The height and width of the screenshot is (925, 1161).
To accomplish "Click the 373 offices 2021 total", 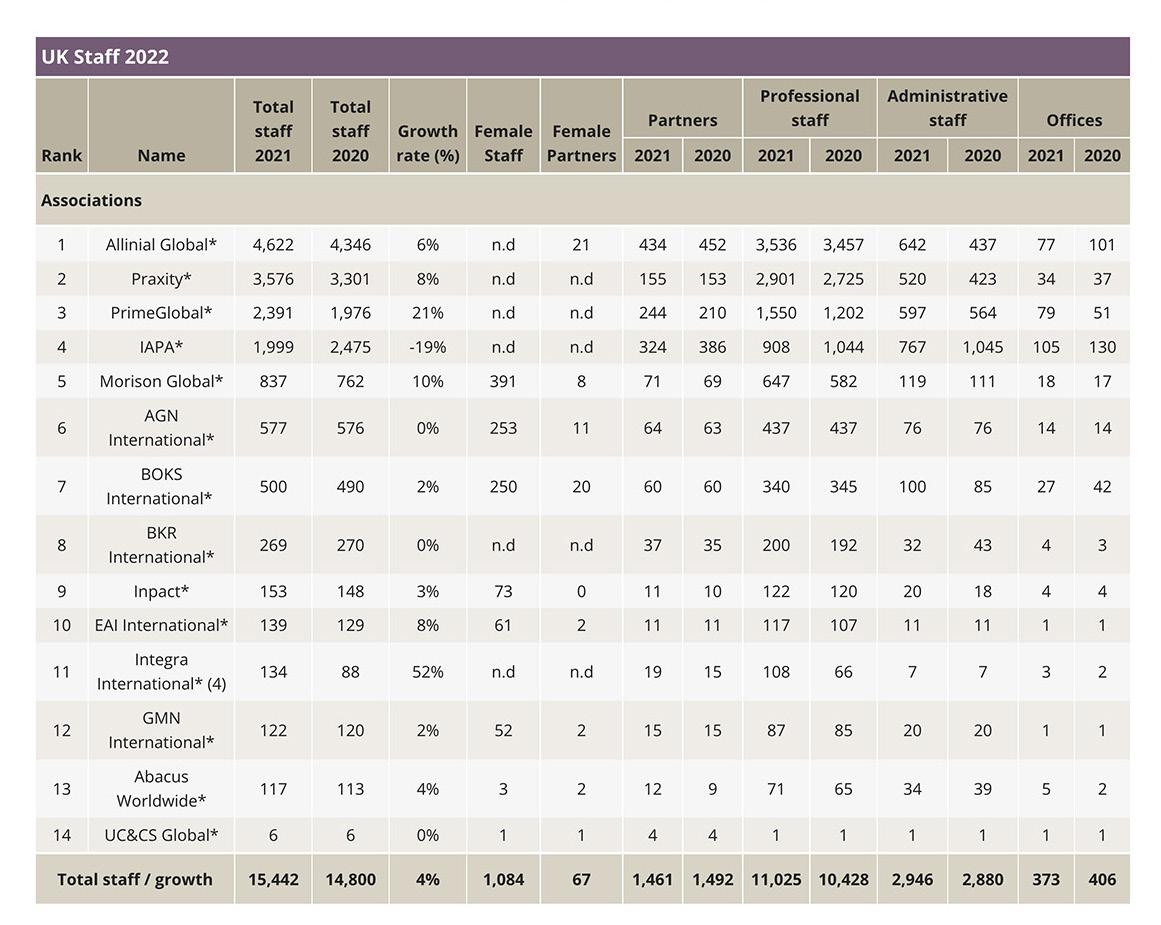I will tap(1046, 879).
